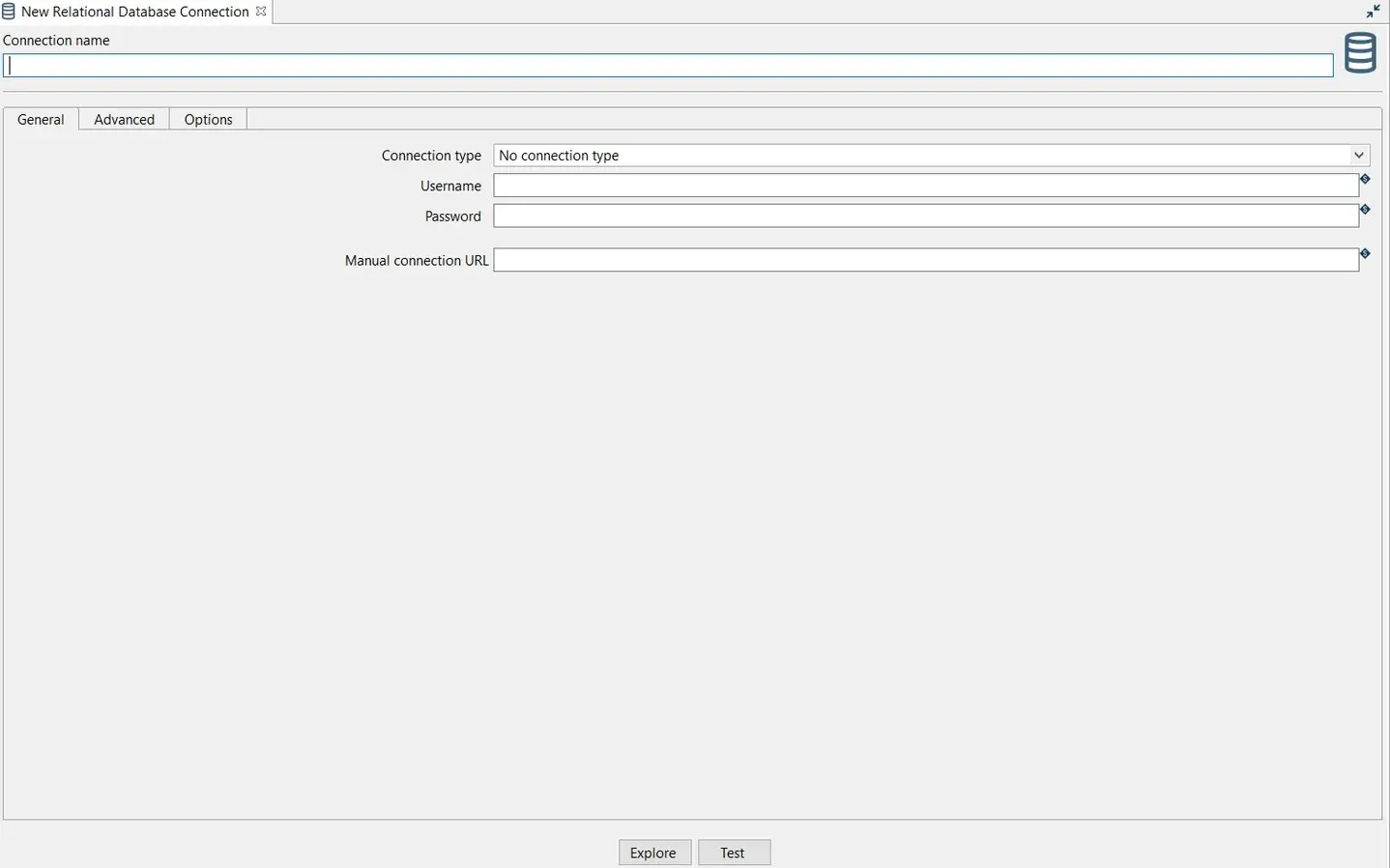The width and height of the screenshot is (1390, 868).
Task: Click the variable icon beside the Password field
Action: coord(1364,209)
